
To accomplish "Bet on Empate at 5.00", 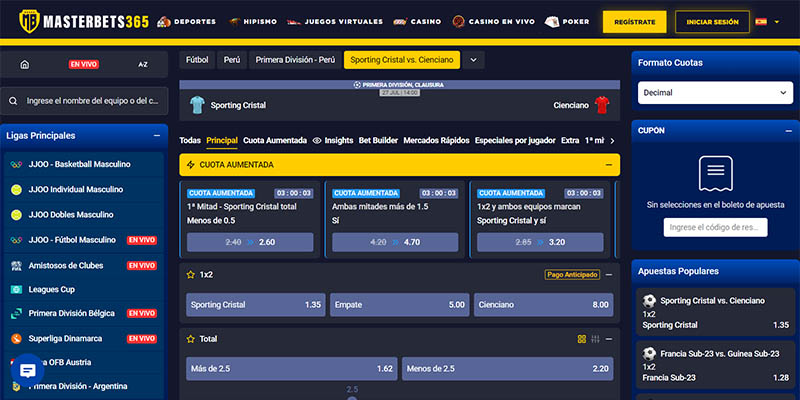I will point(399,305).
